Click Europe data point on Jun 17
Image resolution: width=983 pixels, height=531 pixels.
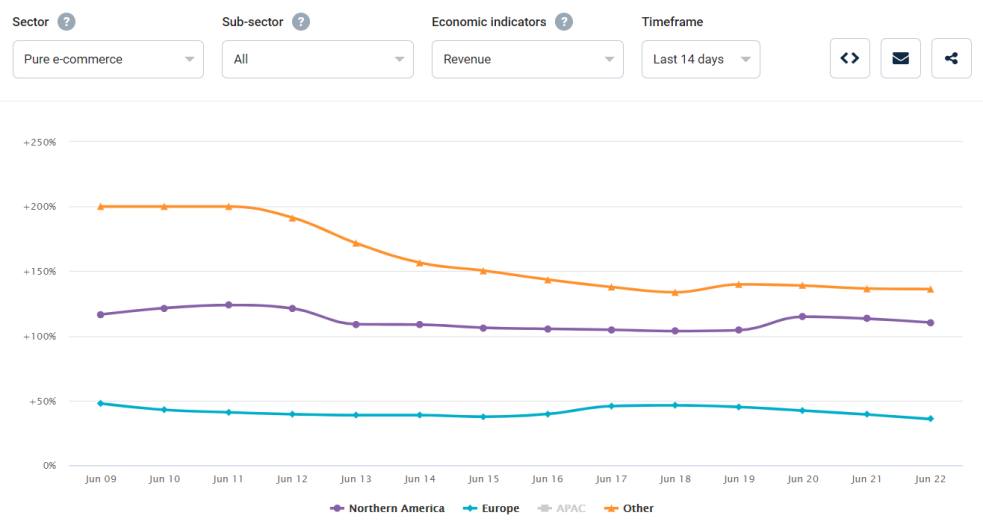click(x=611, y=406)
